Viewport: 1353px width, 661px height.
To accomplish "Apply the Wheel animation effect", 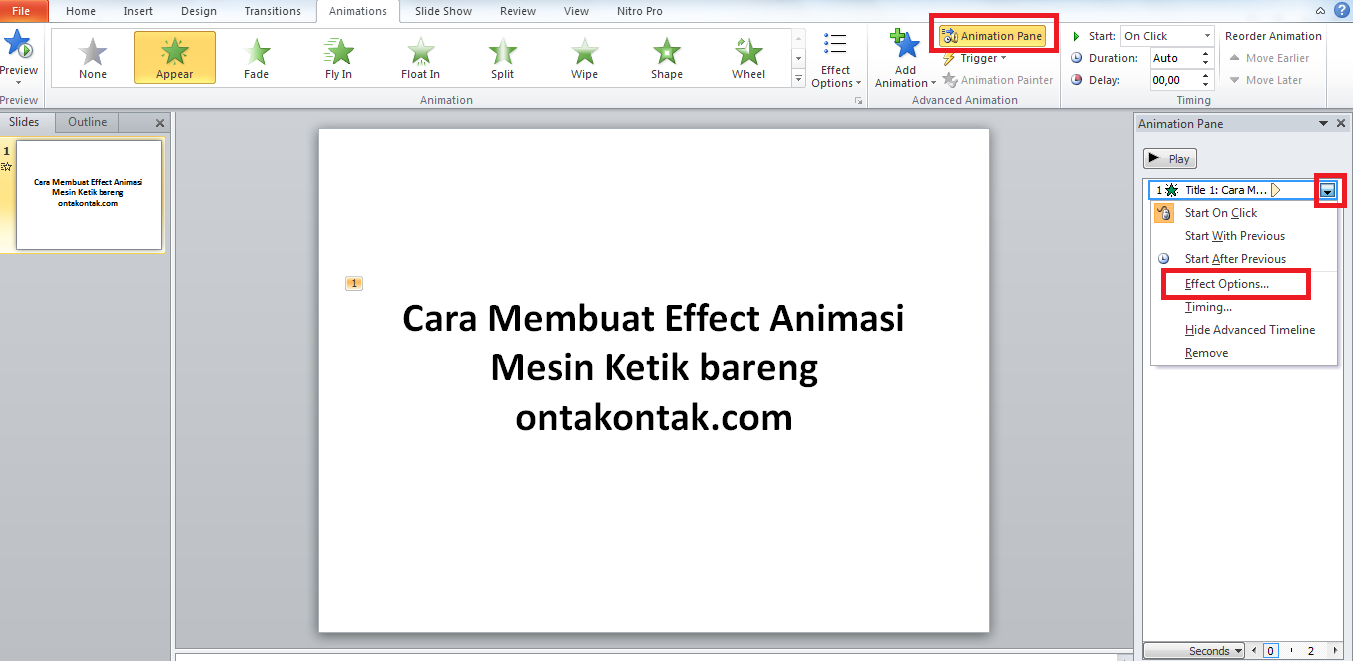I will click(x=749, y=58).
